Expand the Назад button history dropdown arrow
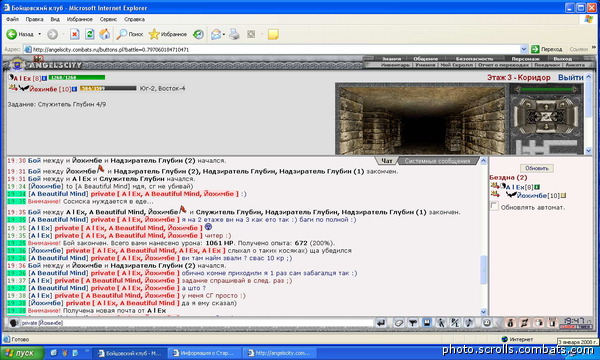600x360 pixels. pos(39,34)
